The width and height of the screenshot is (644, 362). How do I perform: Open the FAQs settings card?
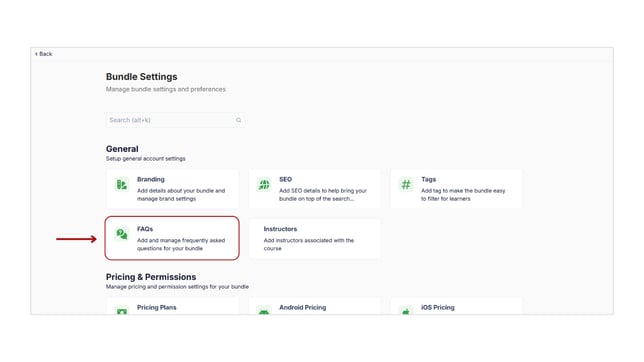tap(172, 238)
